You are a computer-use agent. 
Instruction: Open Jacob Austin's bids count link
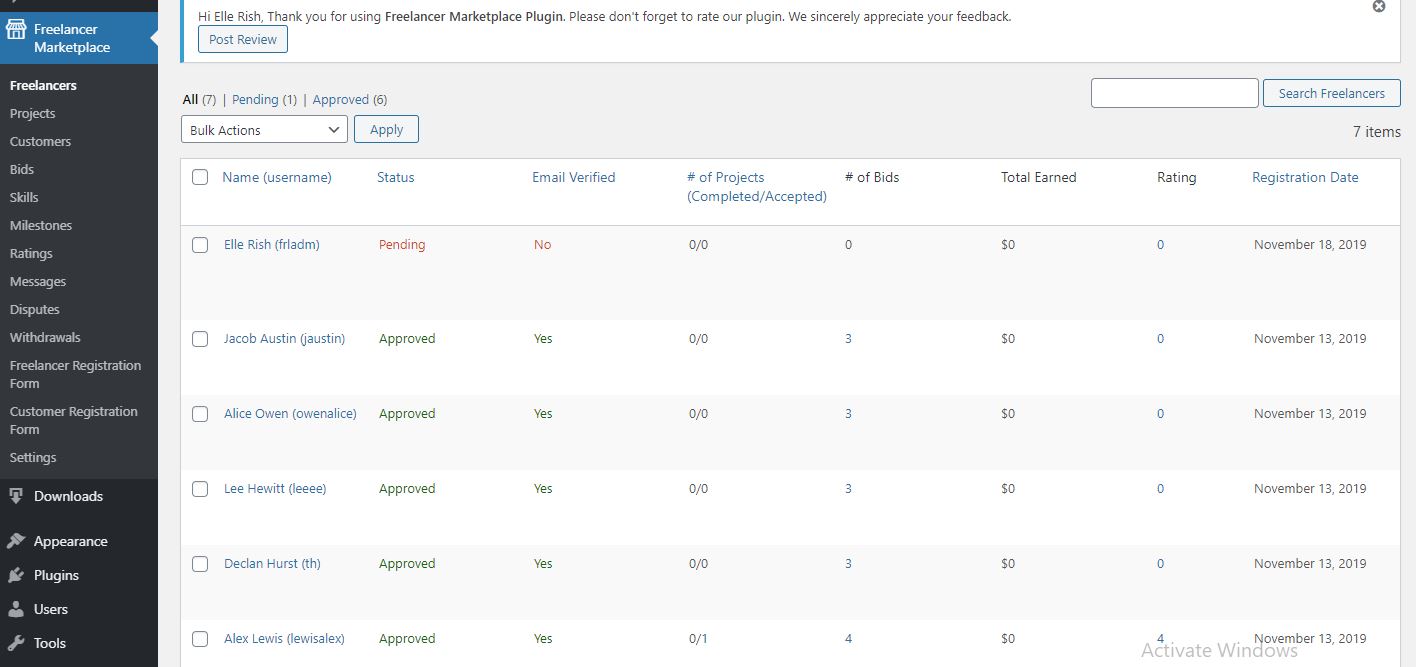[x=848, y=338]
